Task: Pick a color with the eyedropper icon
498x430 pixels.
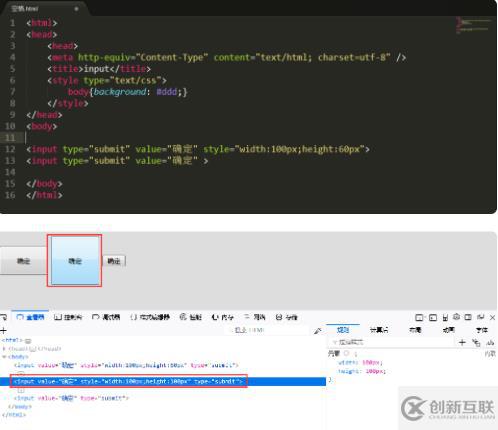Action: (318, 331)
